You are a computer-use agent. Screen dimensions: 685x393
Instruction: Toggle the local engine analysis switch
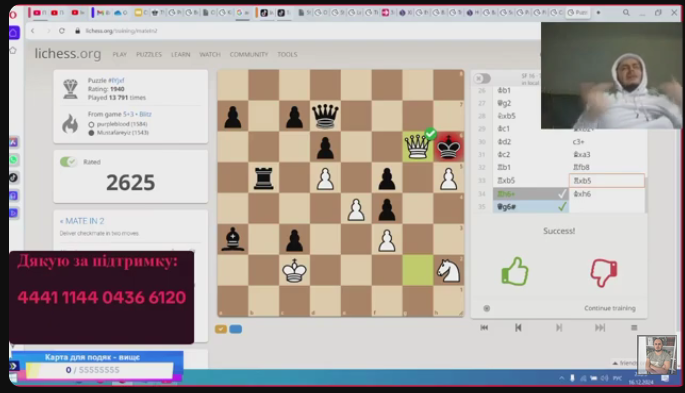tap(482, 78)
